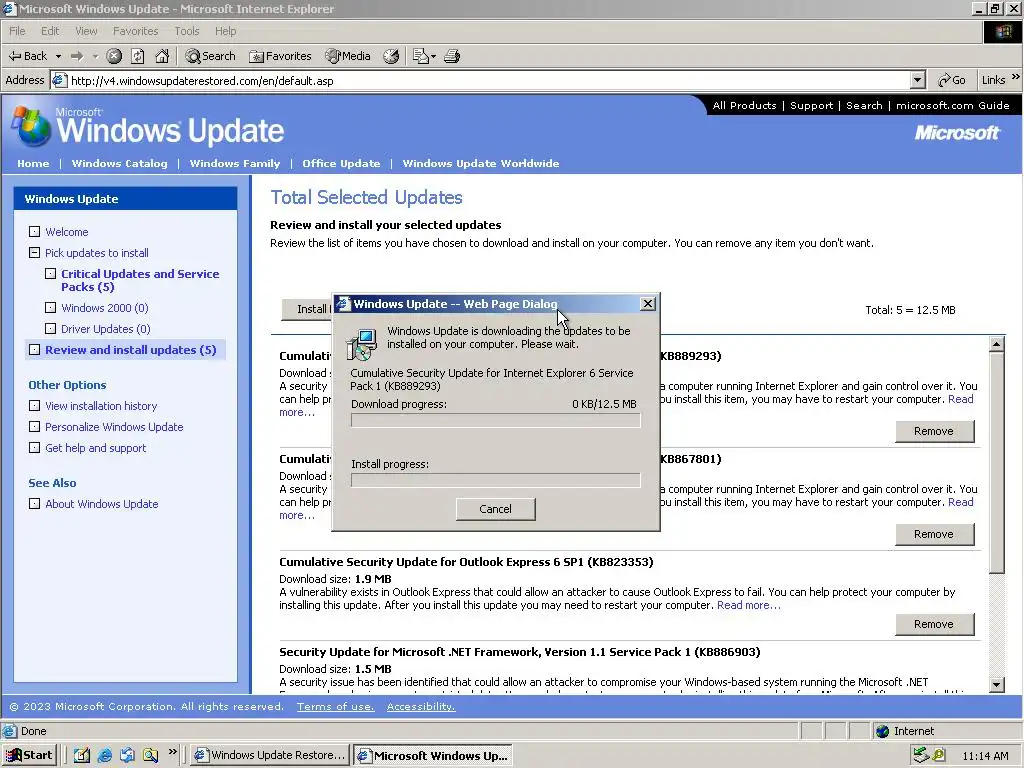Open the View menu
The height and width of the screenshot is (768, 1024).
[86, 31]
